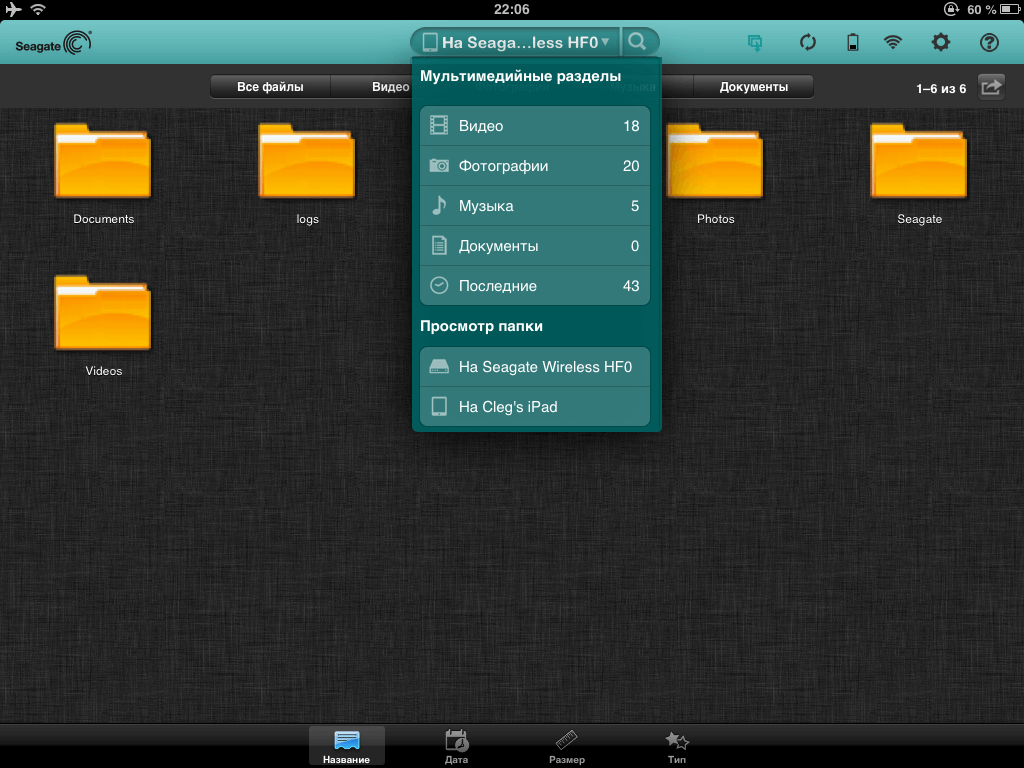
Task: Sort by Дата in bottom bar
Action: point(456,746)
